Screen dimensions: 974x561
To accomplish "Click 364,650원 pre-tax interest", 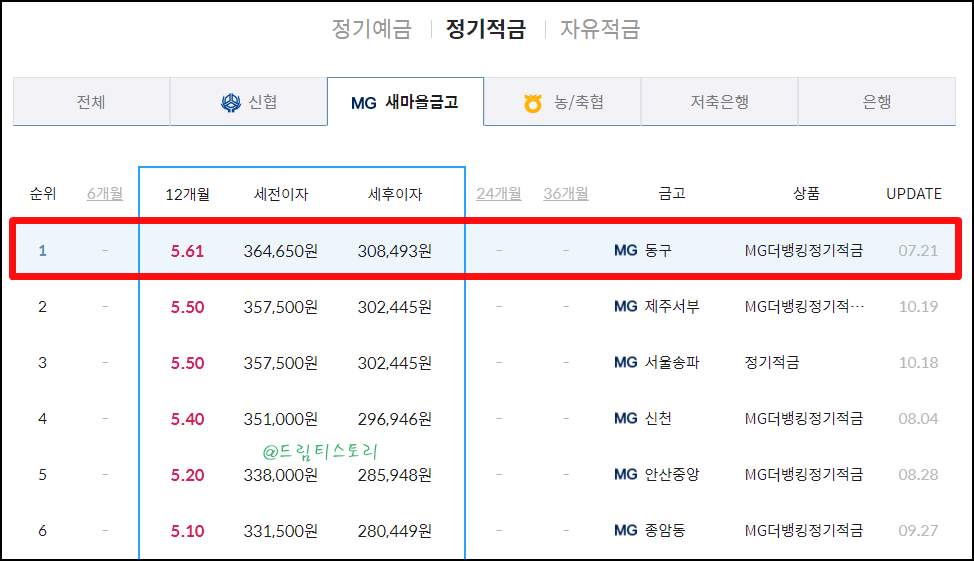I will coord(281,251).
